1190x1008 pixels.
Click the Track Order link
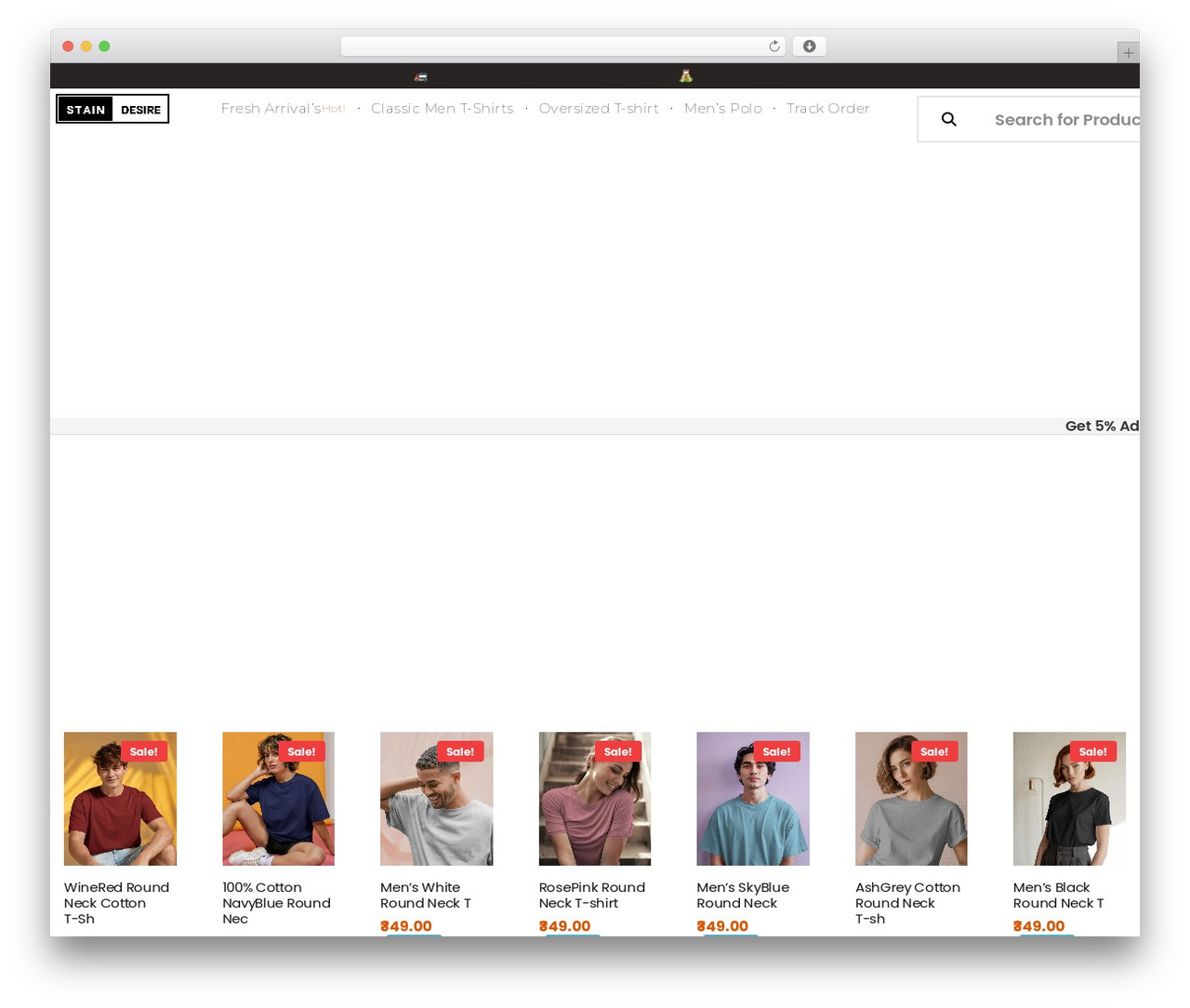828,109
